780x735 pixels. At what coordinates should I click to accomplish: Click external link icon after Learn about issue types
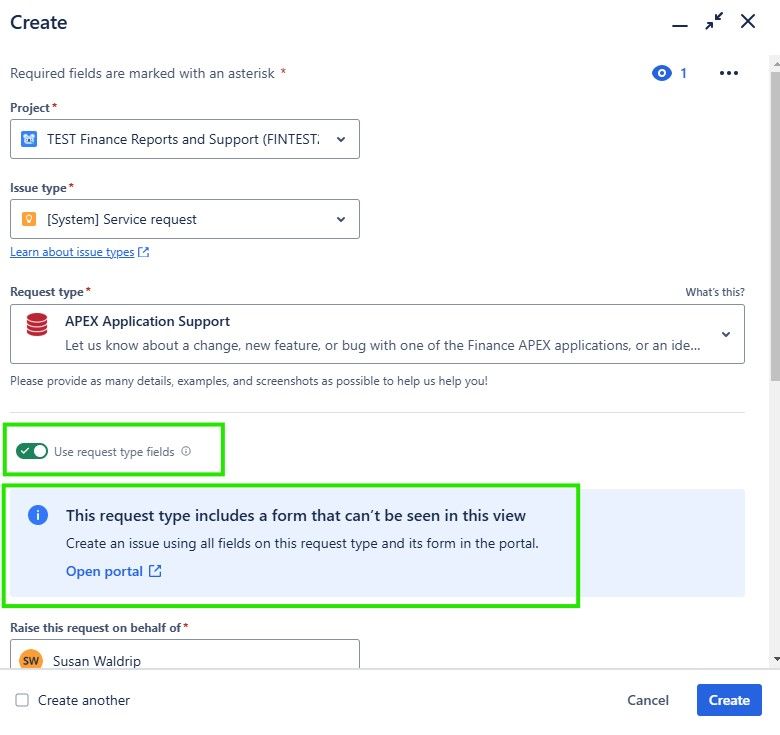(143, 252)
